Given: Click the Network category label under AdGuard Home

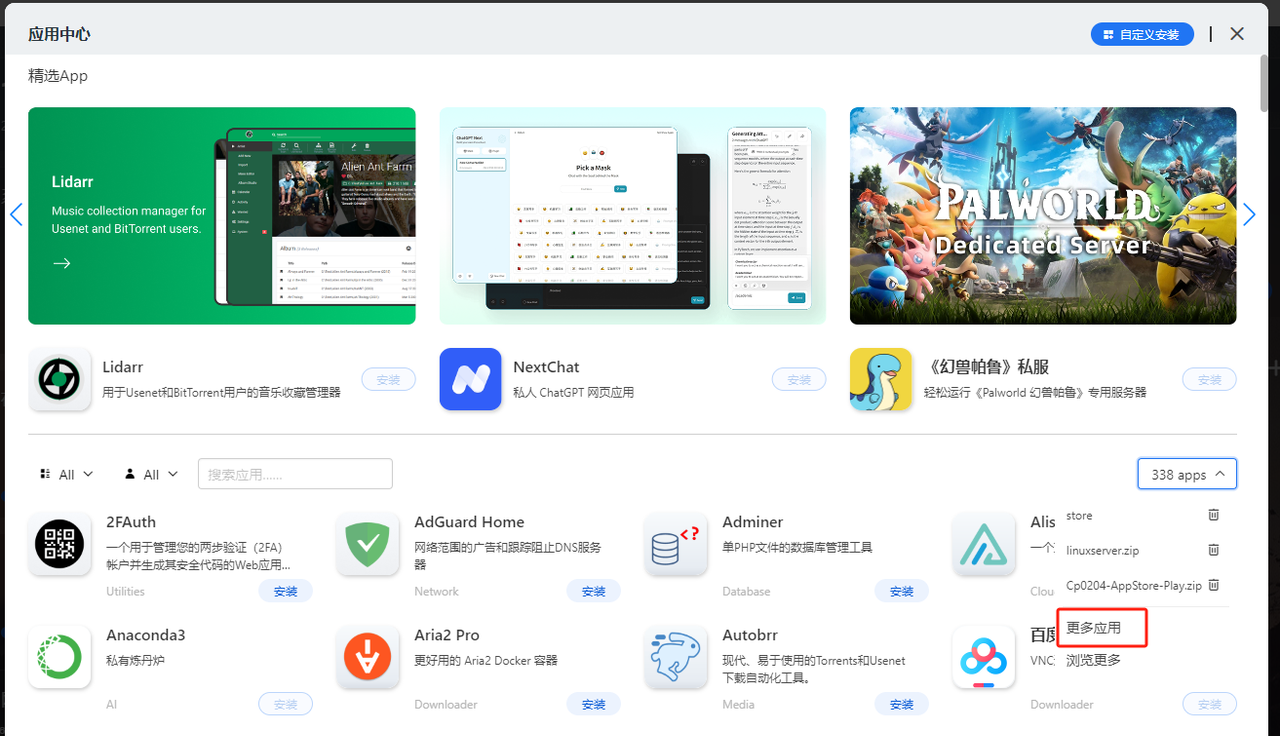Looking at the screenshot, I should (x=437, y=591).
